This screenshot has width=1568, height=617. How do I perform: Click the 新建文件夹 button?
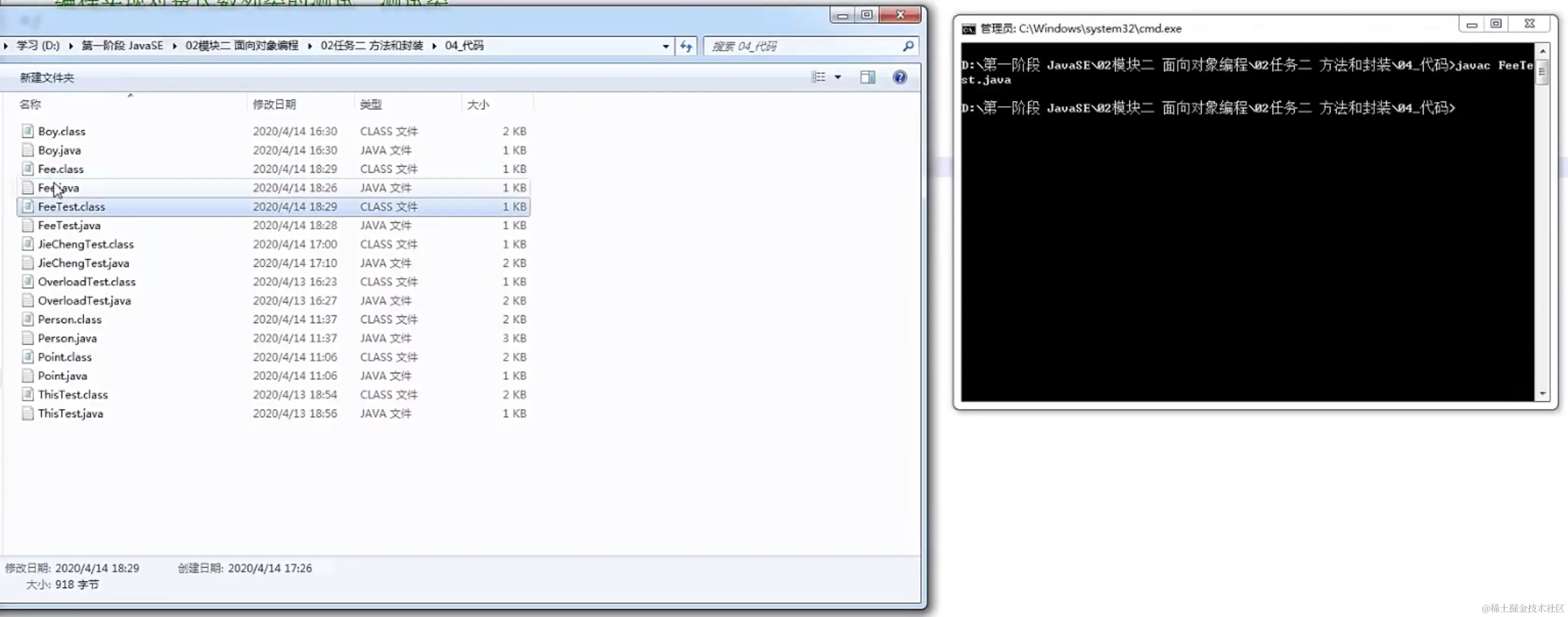(x=47, y=78)
